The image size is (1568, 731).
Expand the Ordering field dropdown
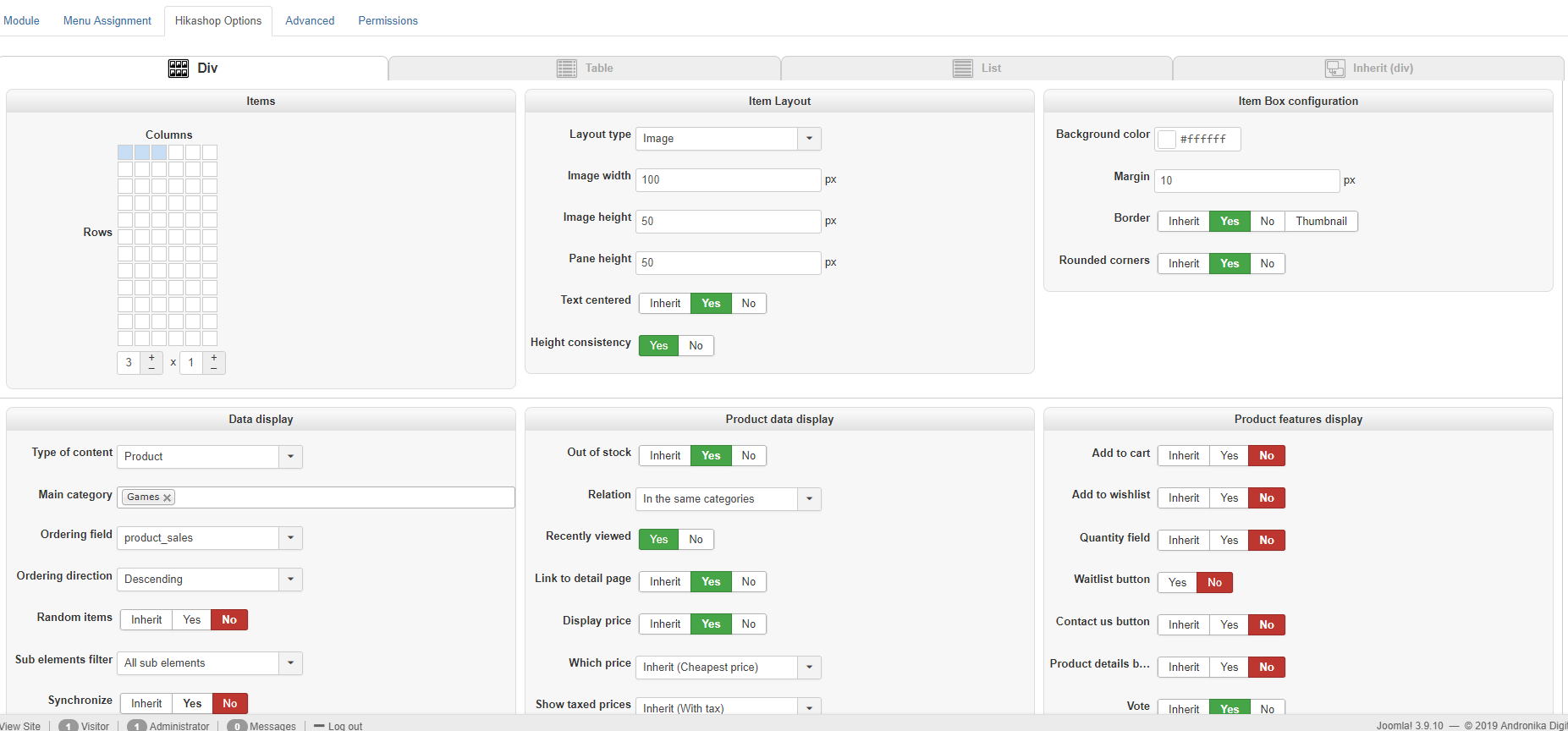pyautogui.click(x=290, y=538)
